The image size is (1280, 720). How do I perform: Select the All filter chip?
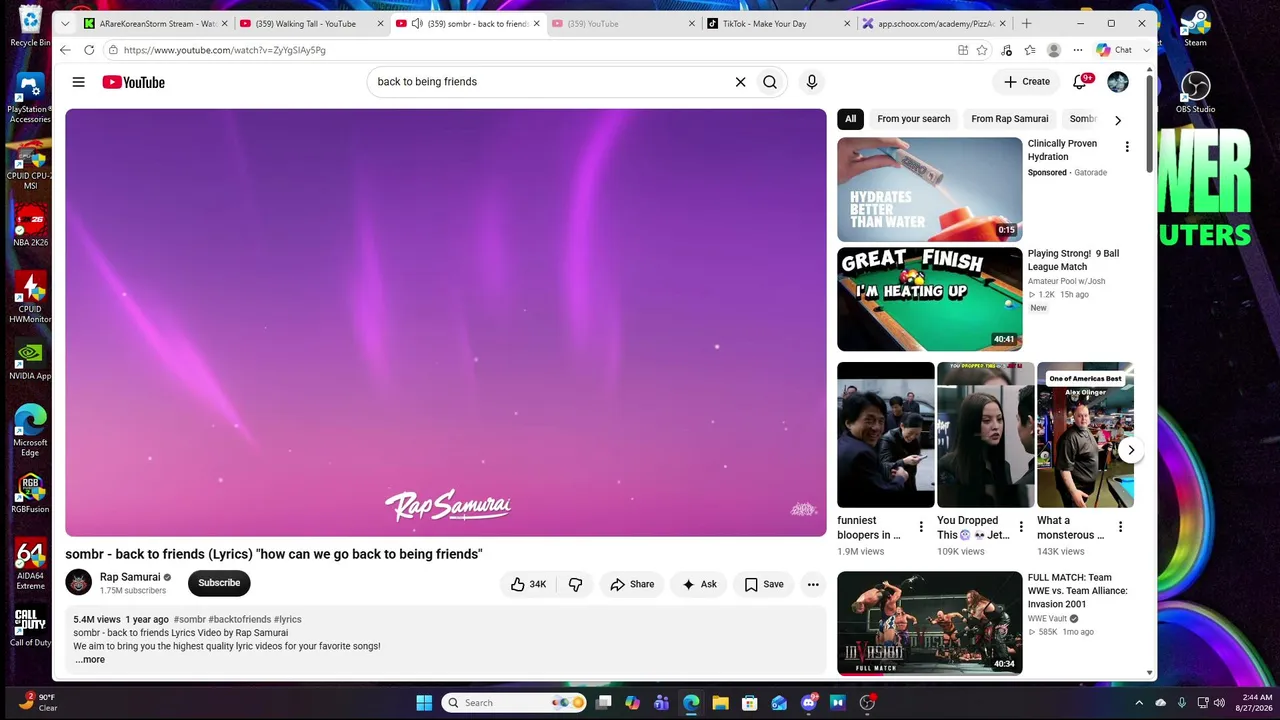click(850, 119)
